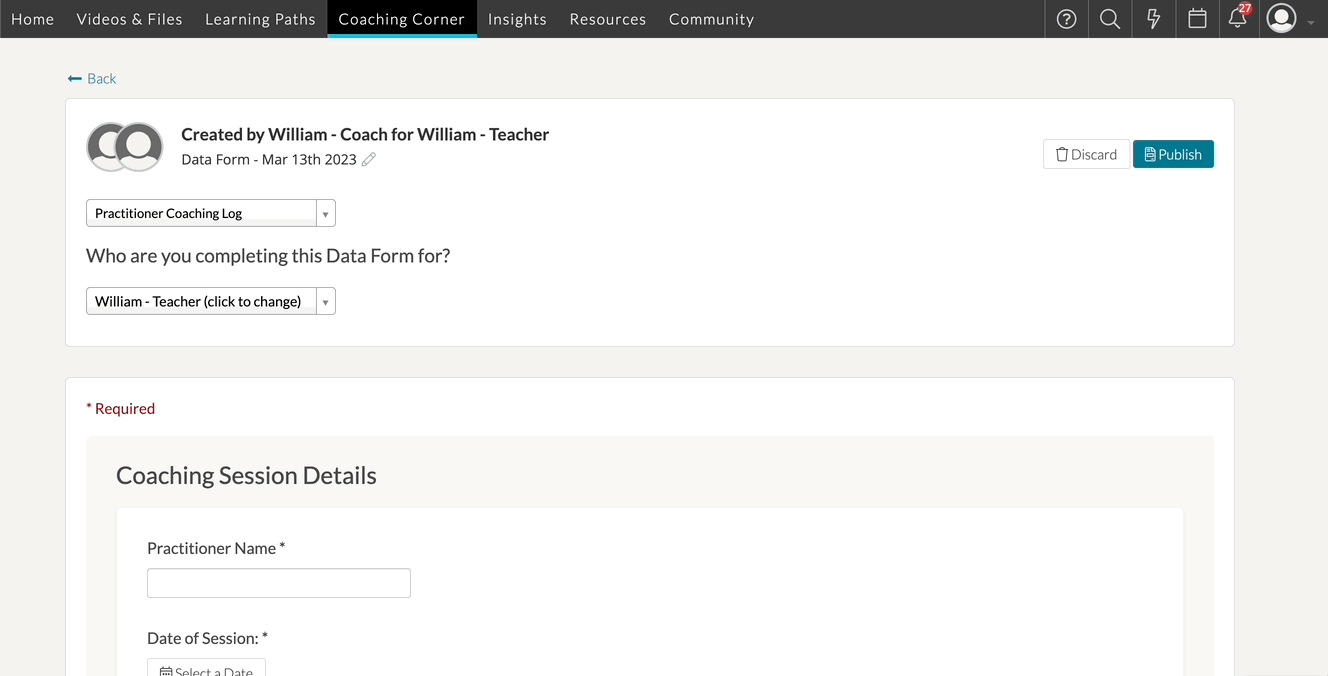1328x676 pixels.
Task: Click the search magnifier icon
Action: pyautogui.click(x=1110, y=19)
